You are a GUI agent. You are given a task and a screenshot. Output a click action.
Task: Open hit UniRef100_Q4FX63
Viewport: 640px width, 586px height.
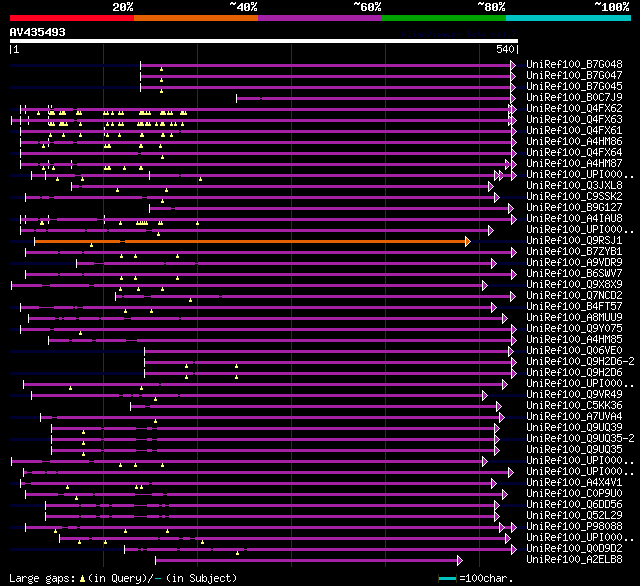coord(574,120)
